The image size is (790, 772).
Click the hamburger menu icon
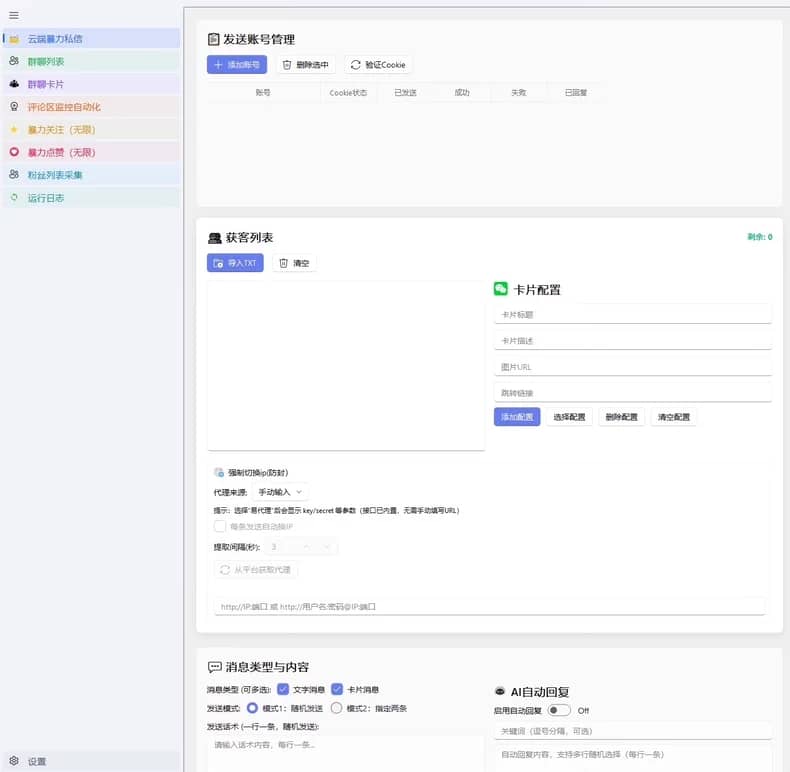[x=14, y=15]
